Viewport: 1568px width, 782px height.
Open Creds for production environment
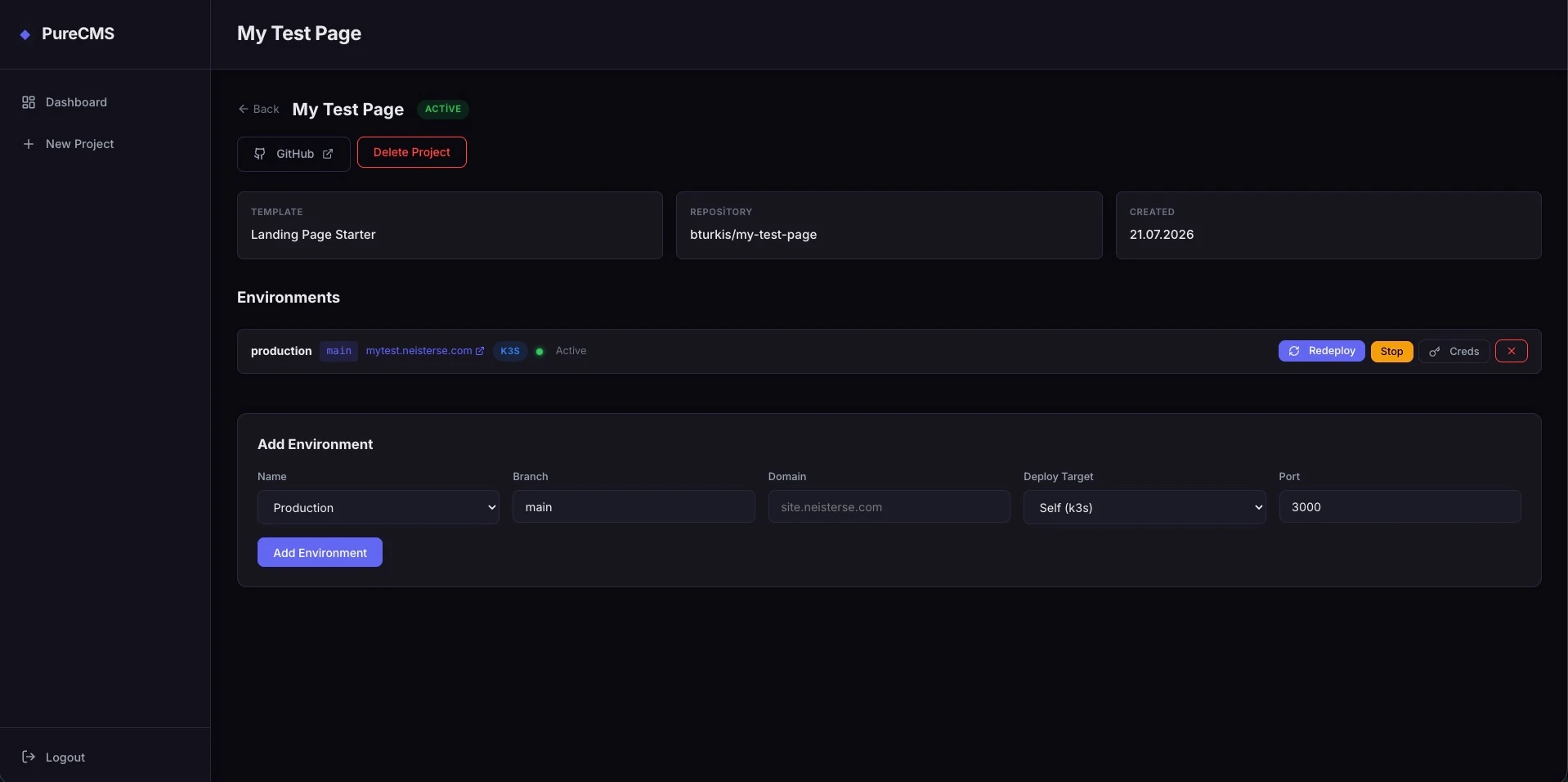(x=1454, y=352)
